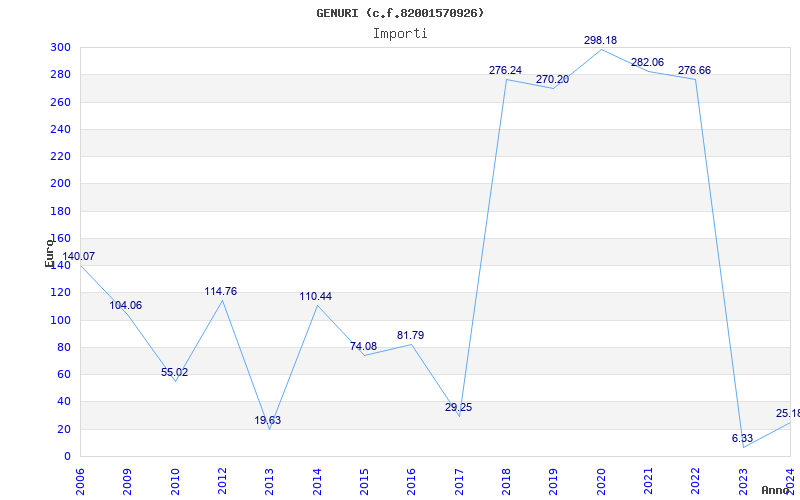Select the 2016 year axis label
Screen dimensions: 800x500
coord(411,481)
